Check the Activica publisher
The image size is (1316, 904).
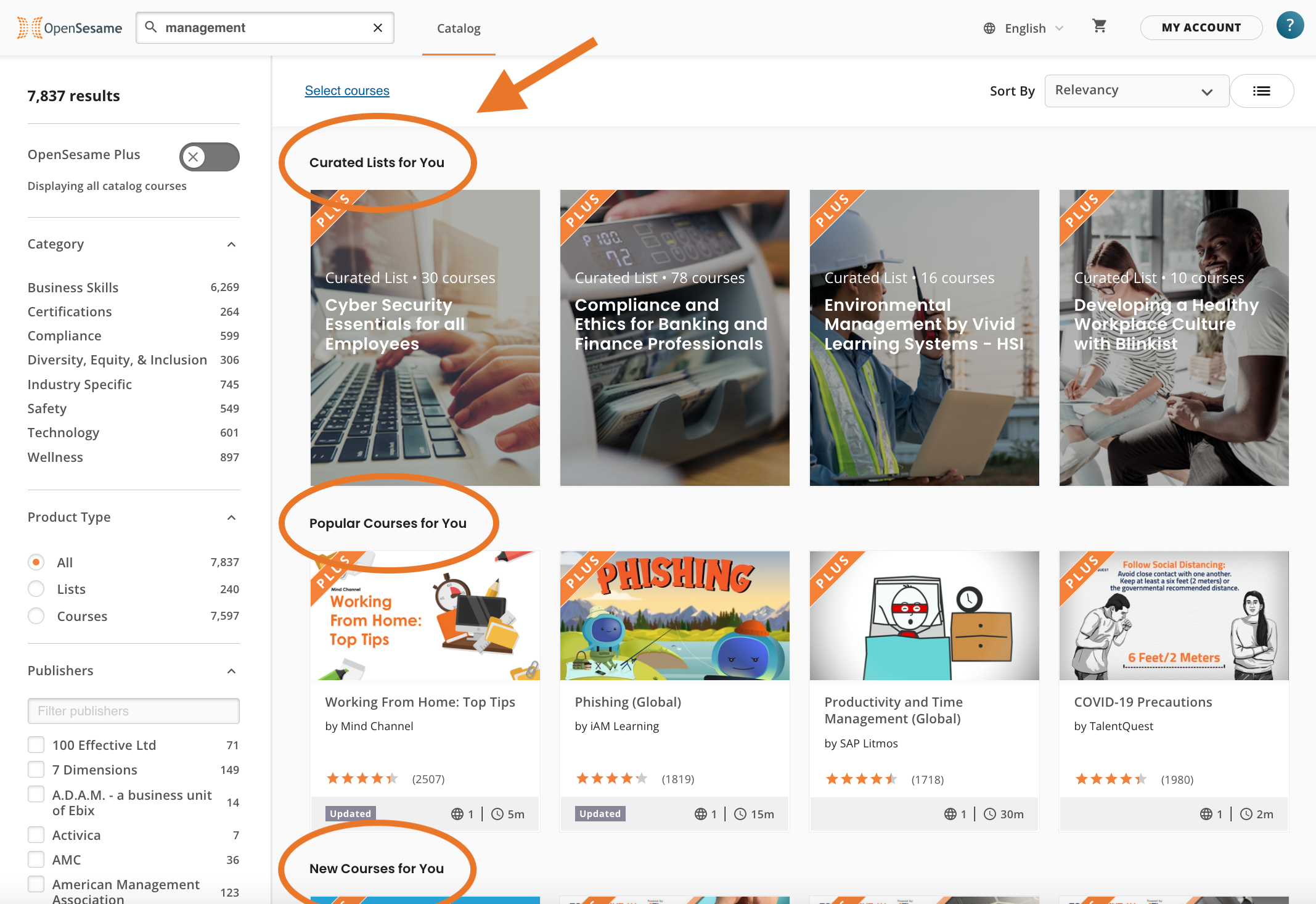click(36, 835)
